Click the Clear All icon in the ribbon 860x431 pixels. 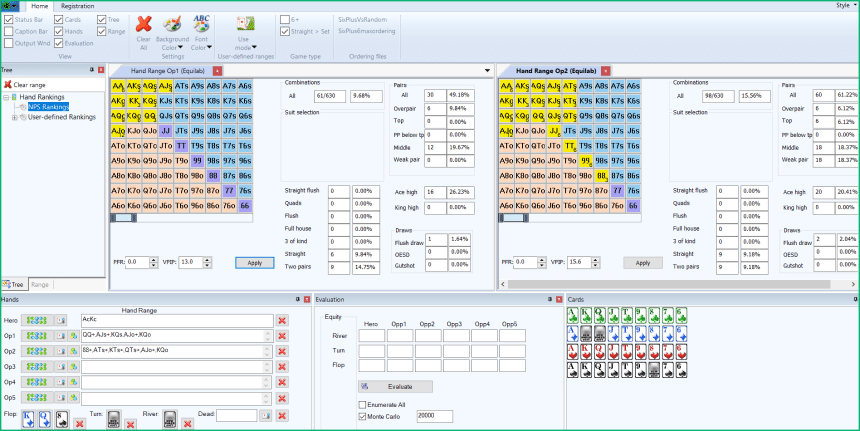[143, 29]
